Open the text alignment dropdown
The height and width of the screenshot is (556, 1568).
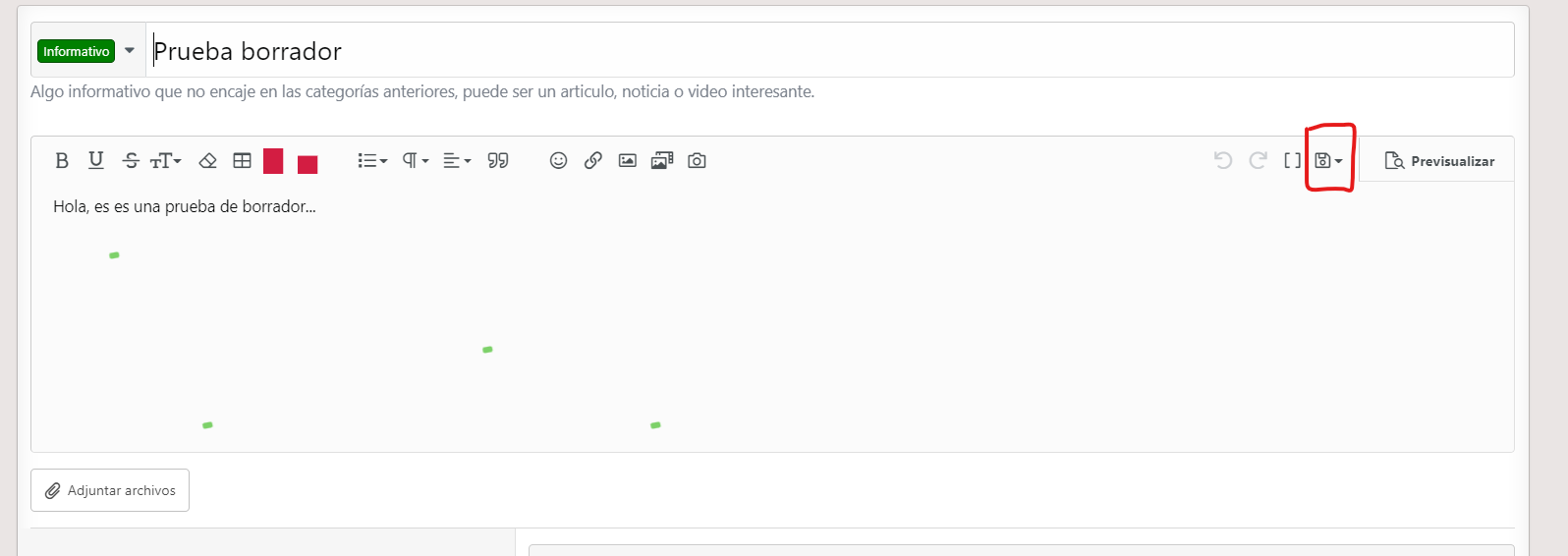457,161
